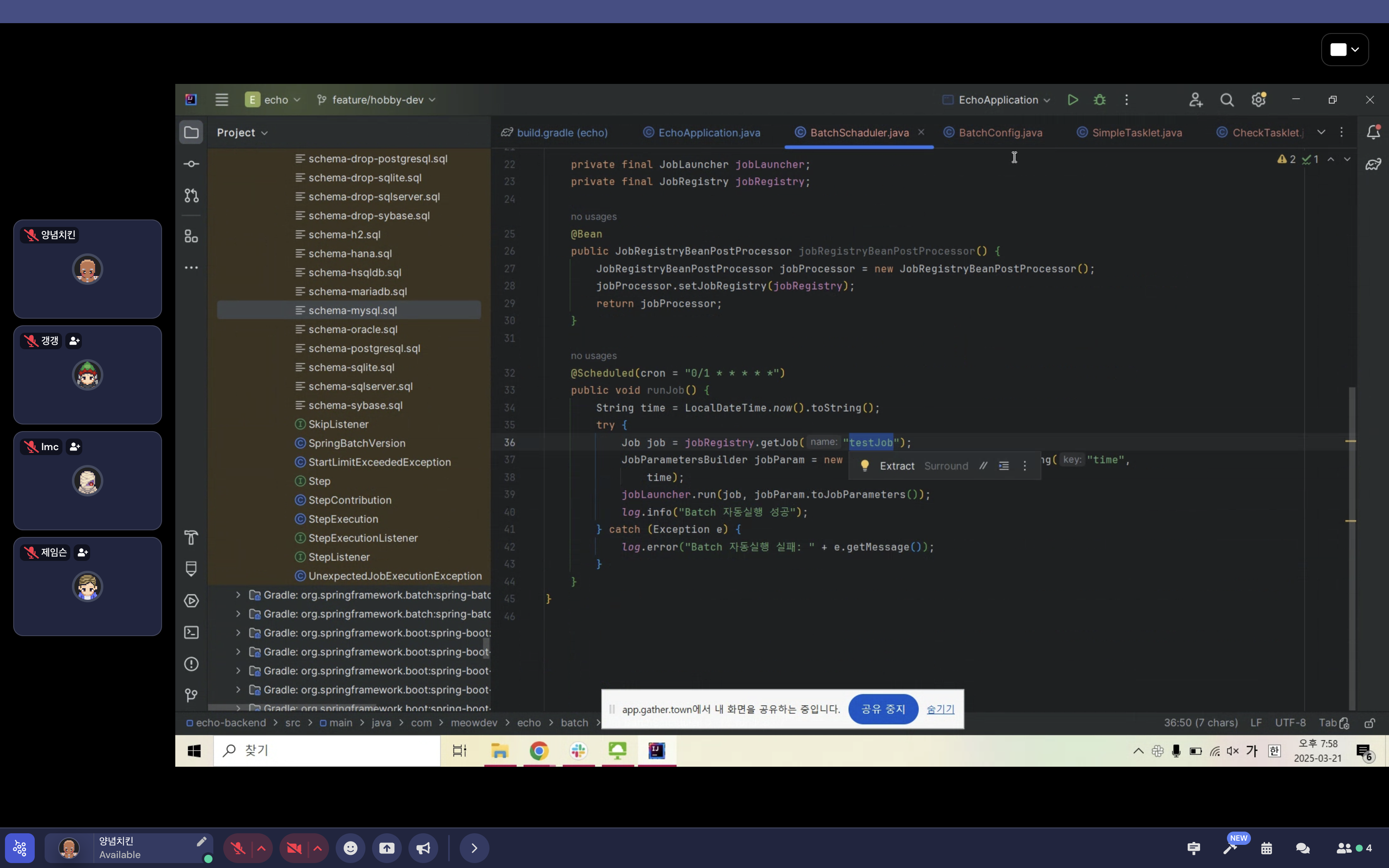Click the 숨기기 link in sharing bar

point(940,709)
